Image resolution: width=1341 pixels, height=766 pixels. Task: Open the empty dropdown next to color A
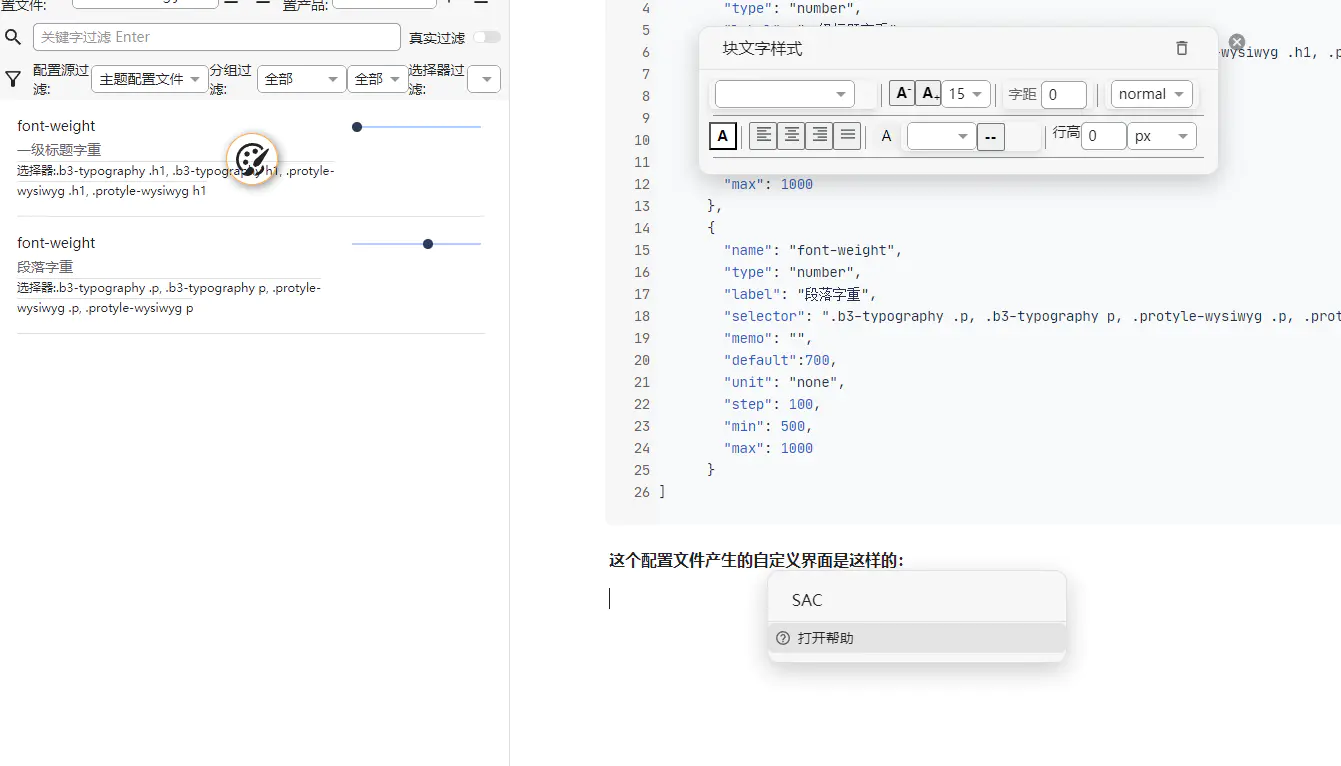point(941,136)
